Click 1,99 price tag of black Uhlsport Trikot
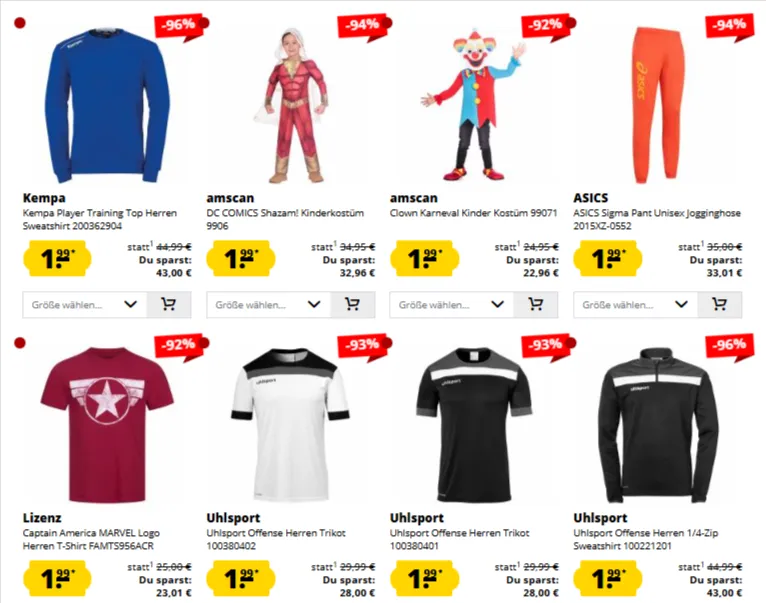Screen dimensions: 766x603 (424, 579)
